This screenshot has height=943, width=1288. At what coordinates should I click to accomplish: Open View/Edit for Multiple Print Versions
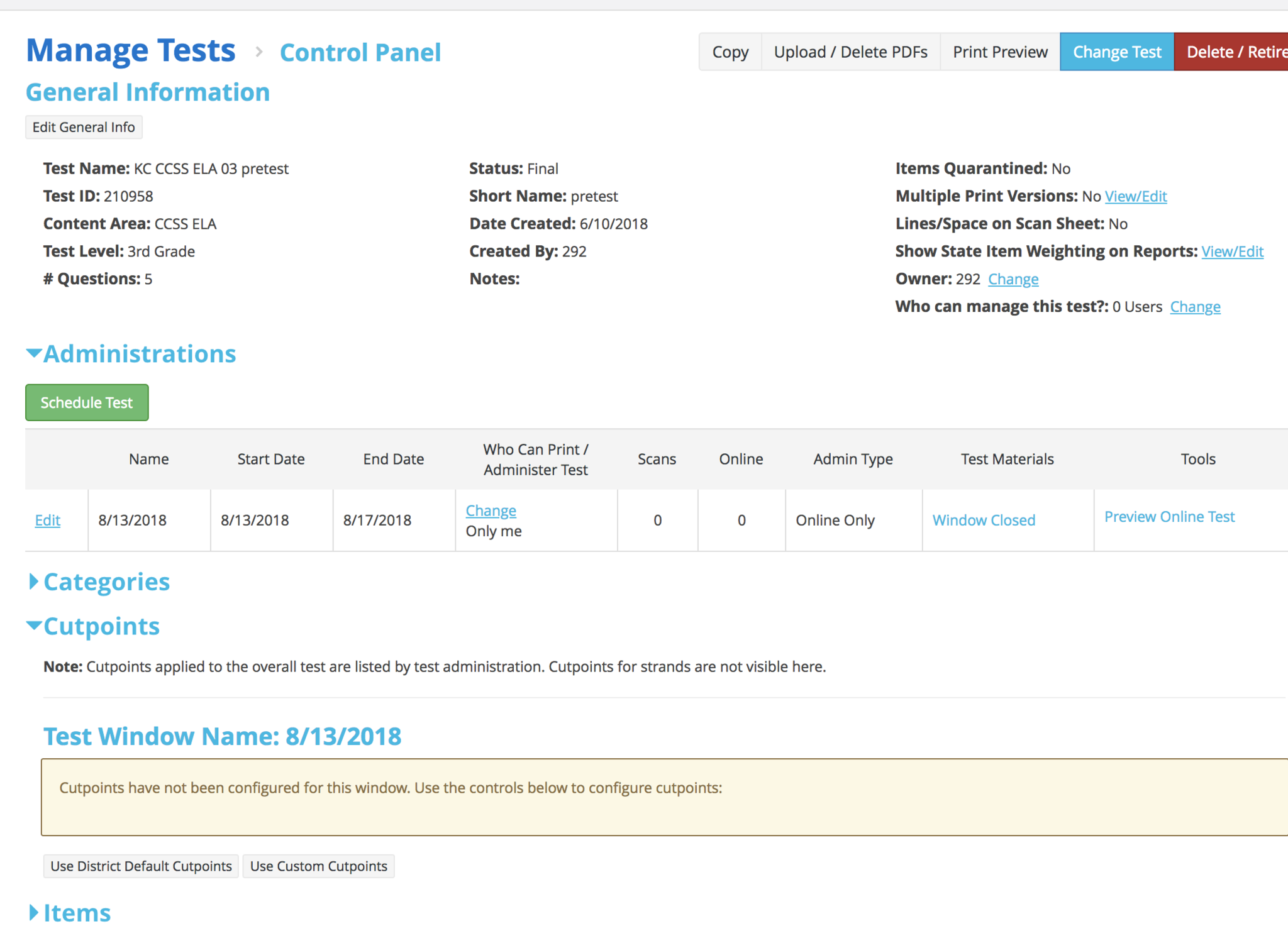click(x=1135, y=196)
